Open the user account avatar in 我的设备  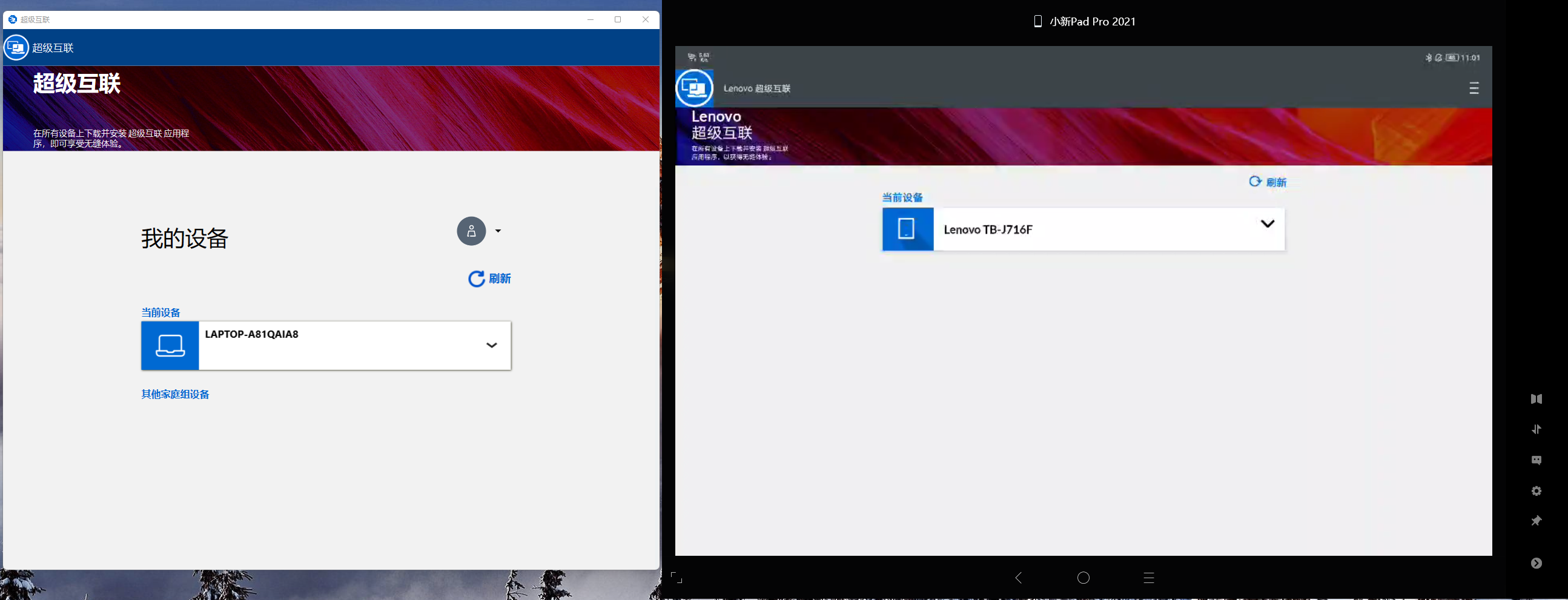click(x=471, y=231)
